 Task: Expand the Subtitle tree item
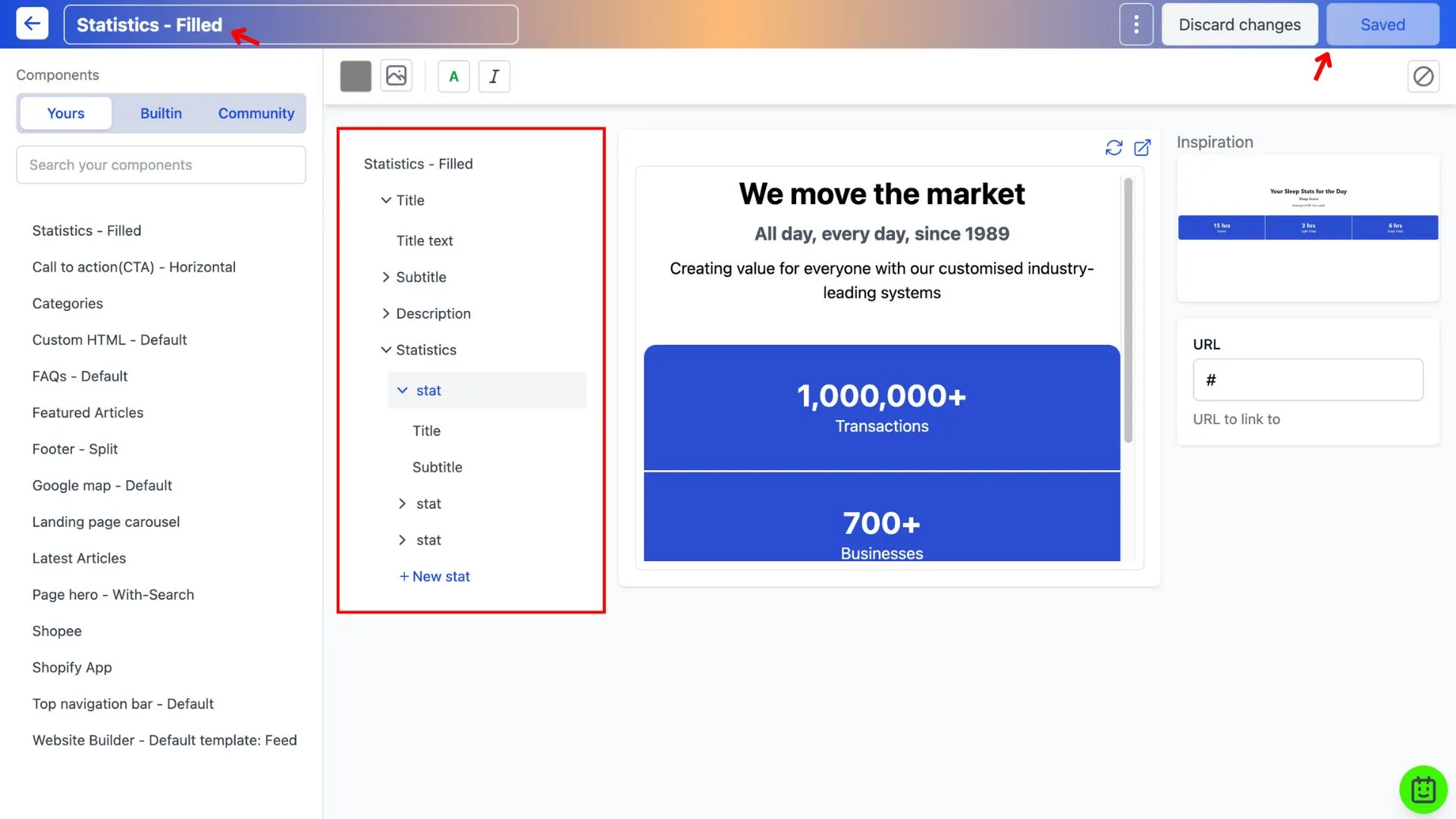[x=385, y=277]
